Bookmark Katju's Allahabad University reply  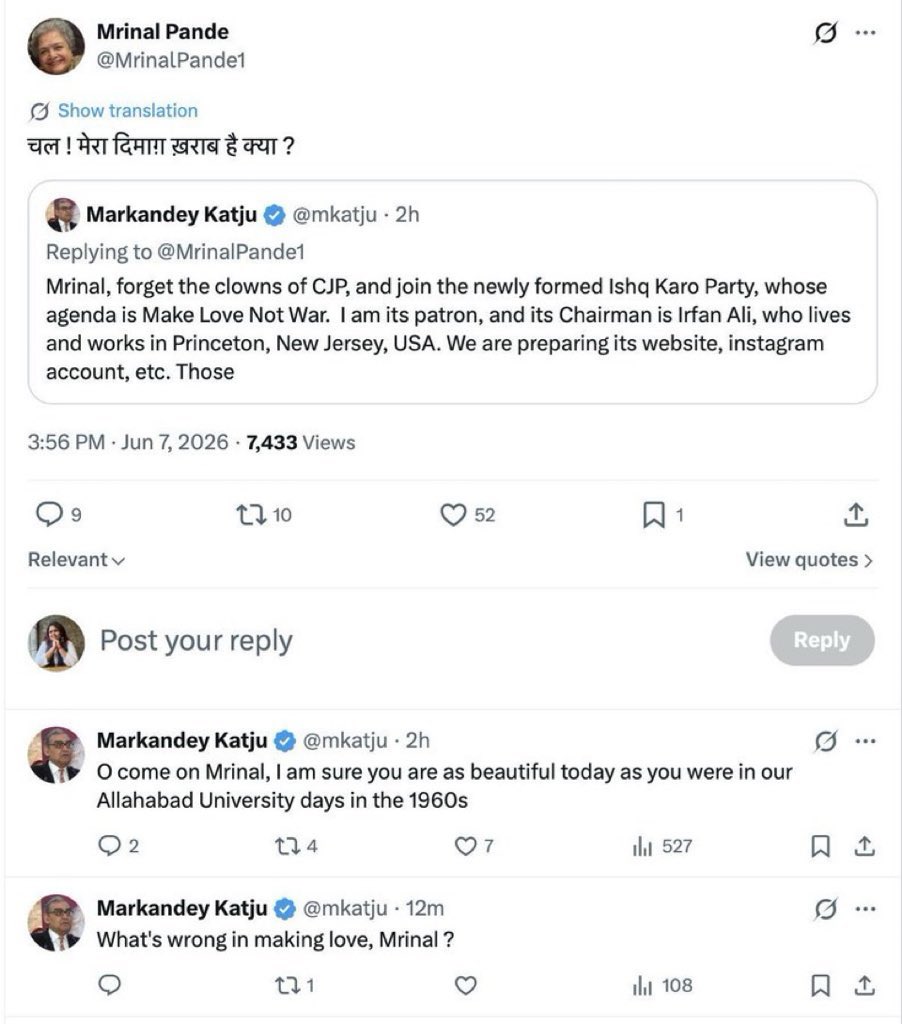pos(820,846)
